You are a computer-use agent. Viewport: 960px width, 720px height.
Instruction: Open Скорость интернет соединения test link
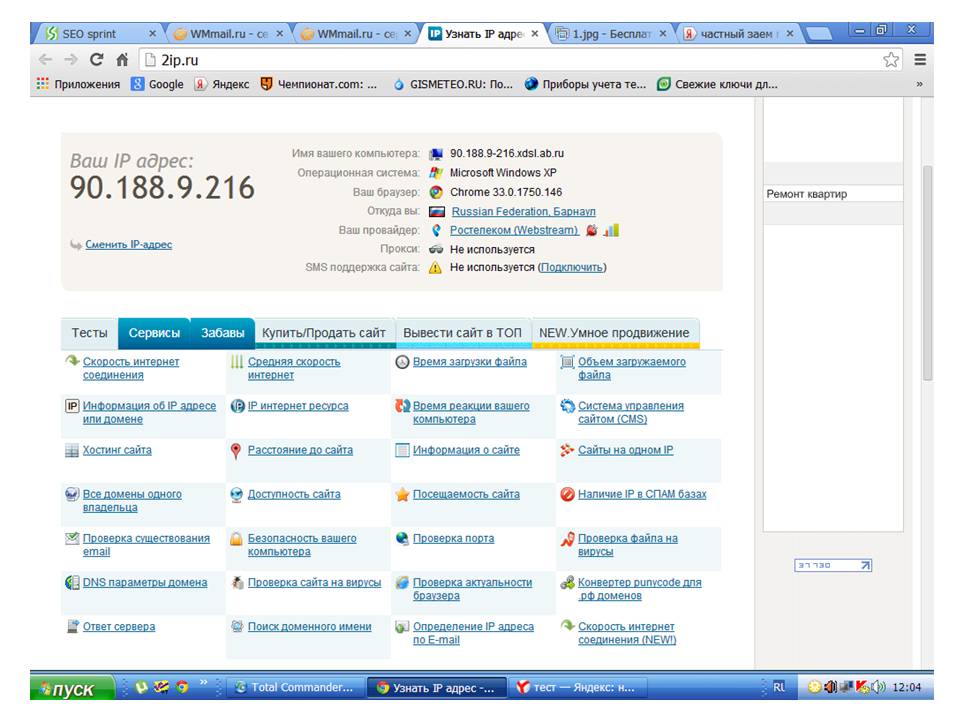click(131, 369)
